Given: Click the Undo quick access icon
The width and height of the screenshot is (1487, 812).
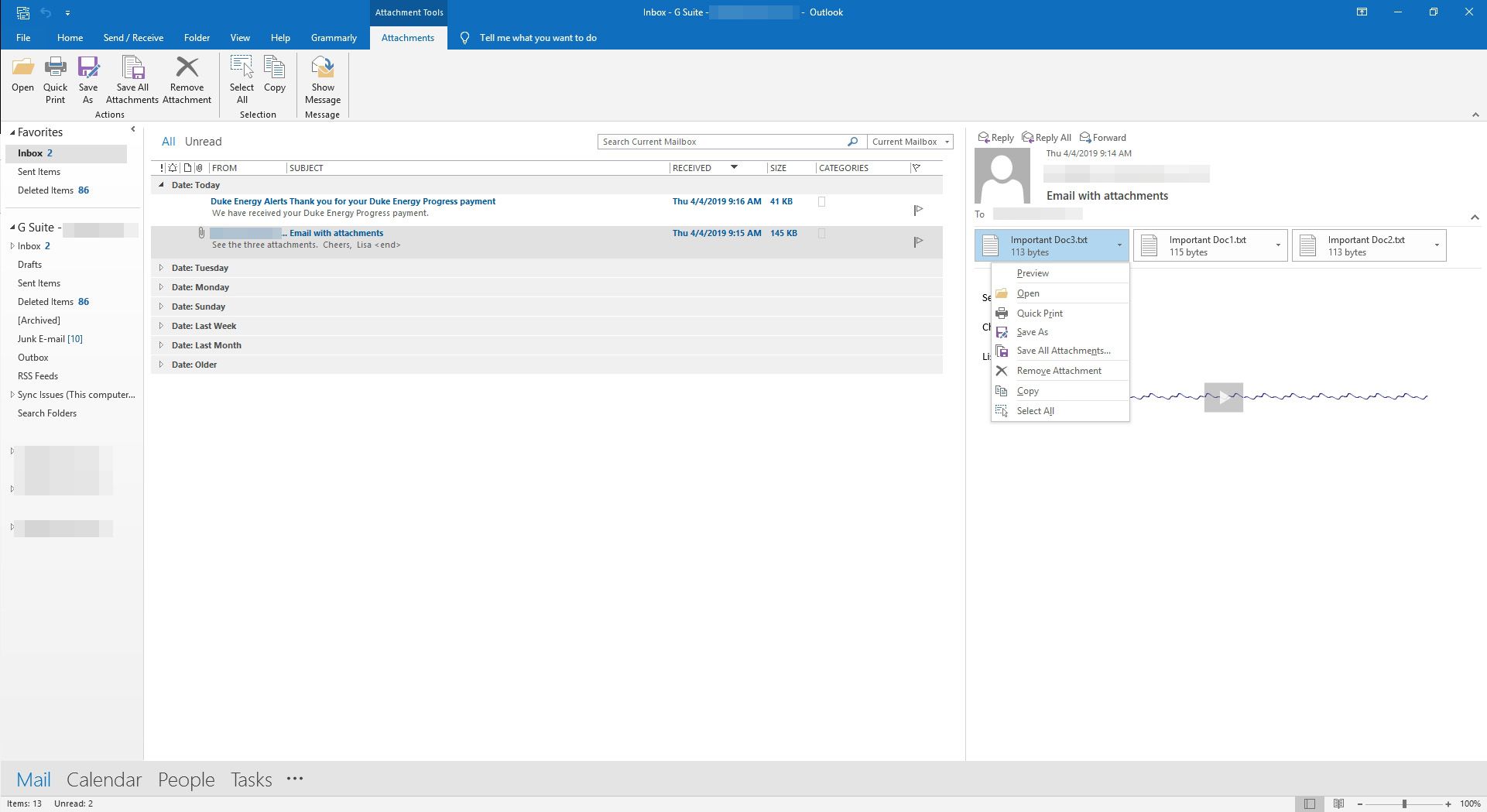Looking at the screenshot, I should pyautogui.click(x=46, y=12).
